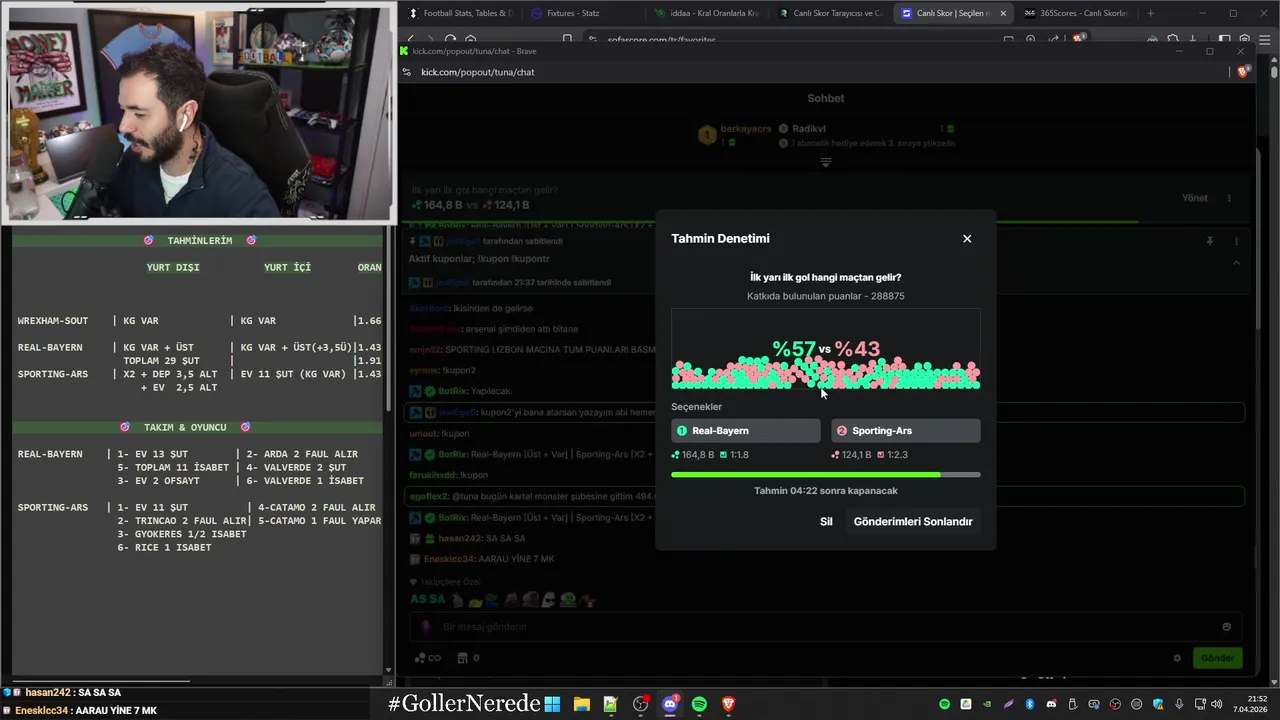
Task: Click the Gönder send button
Action: tap(1217, 658)
